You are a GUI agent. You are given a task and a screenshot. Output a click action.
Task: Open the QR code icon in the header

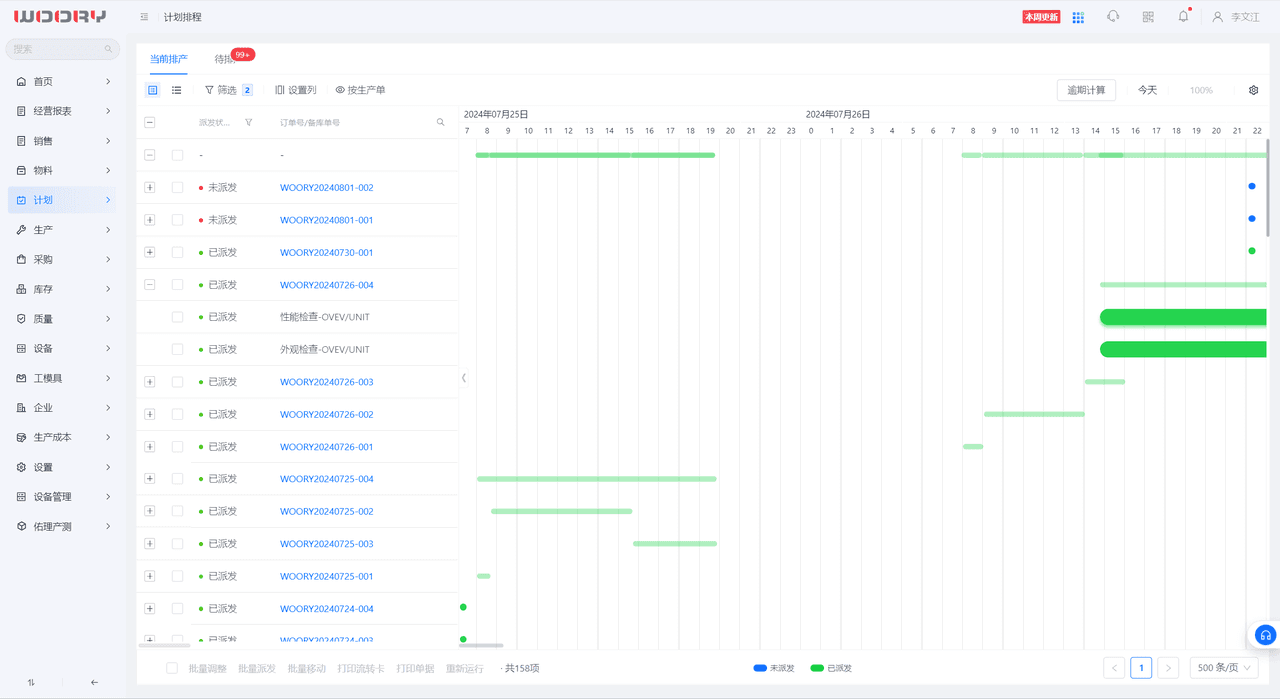coord(1148,17)
